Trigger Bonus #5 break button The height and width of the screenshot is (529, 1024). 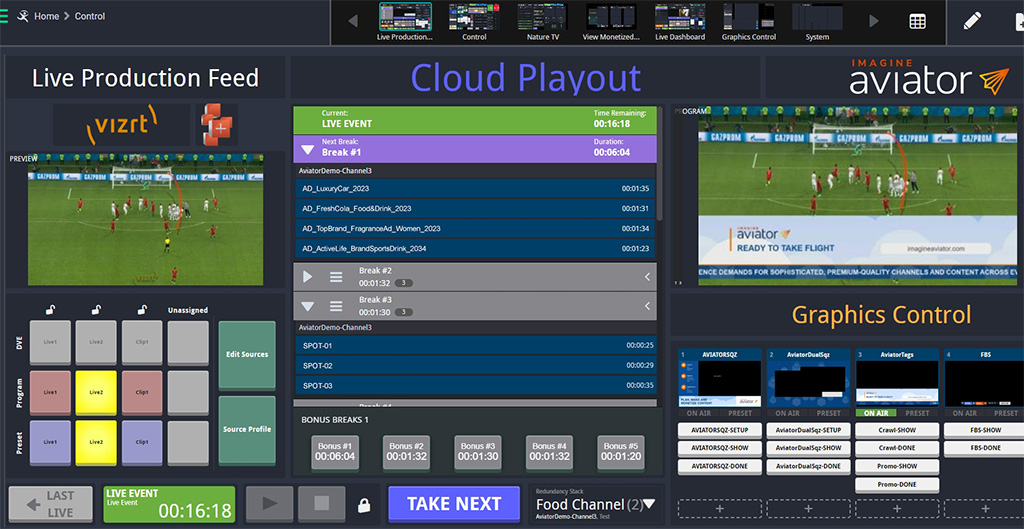coord(621,452)
